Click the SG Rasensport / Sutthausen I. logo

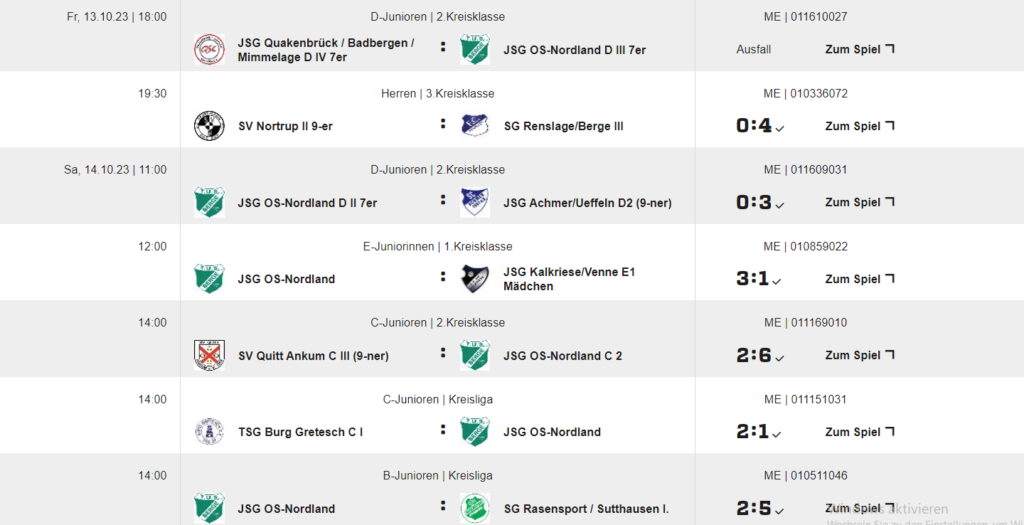pyautogui.click(x=475, y=508)
